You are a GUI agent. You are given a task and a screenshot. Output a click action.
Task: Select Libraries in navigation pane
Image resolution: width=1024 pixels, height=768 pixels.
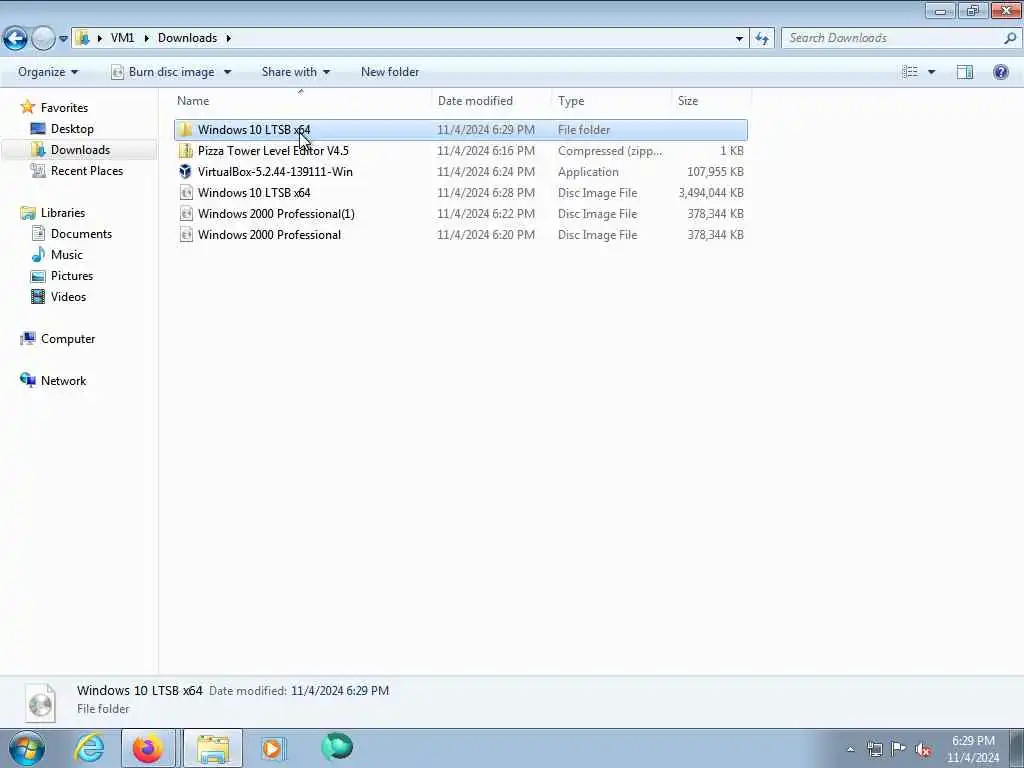[x=63, y=213]
